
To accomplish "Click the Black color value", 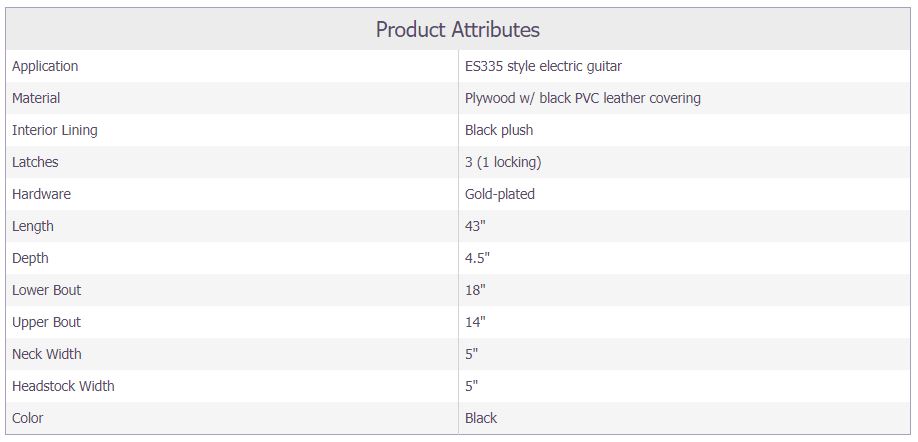I will pos(481,418).
